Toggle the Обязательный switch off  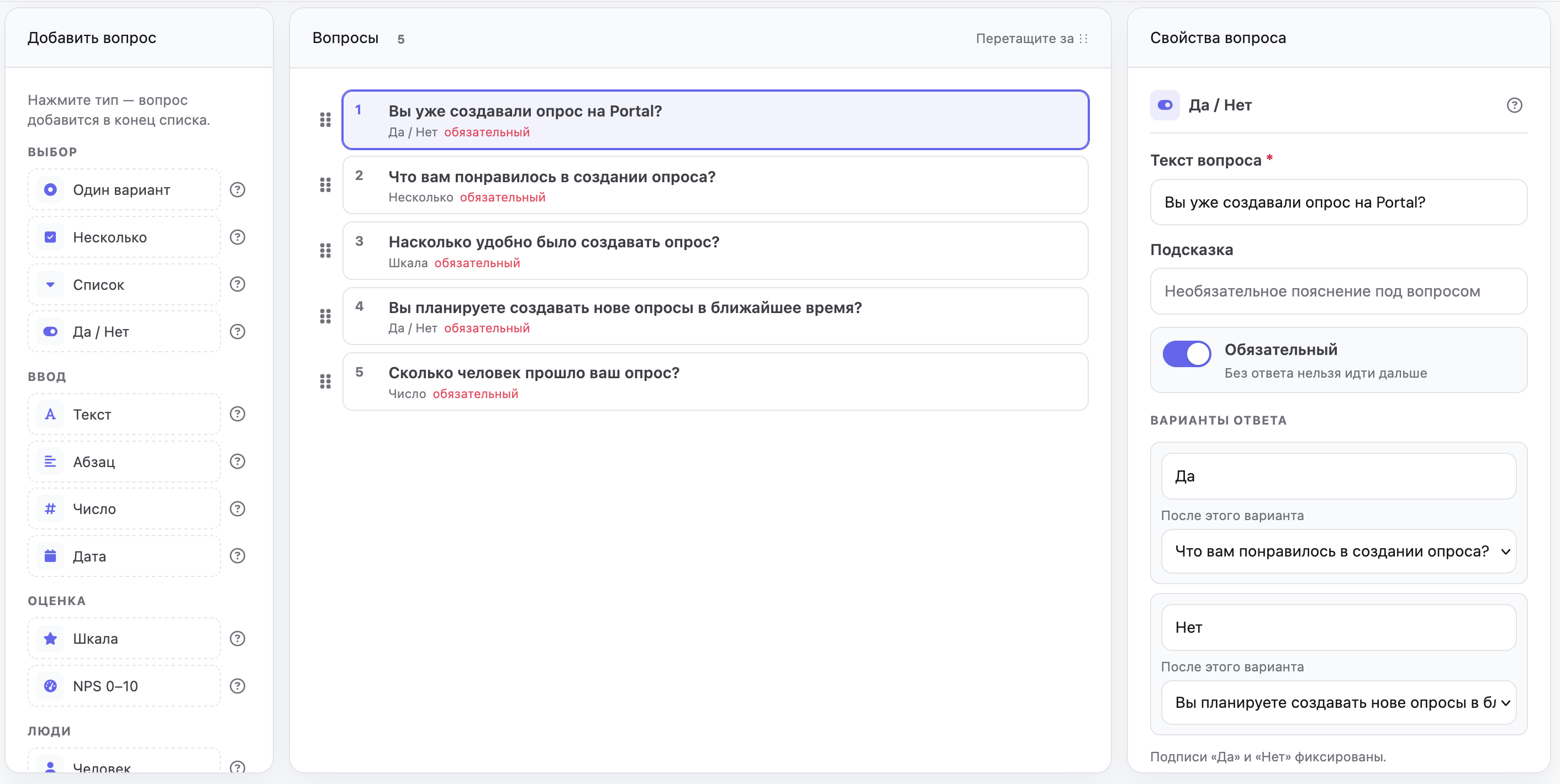1187,353
